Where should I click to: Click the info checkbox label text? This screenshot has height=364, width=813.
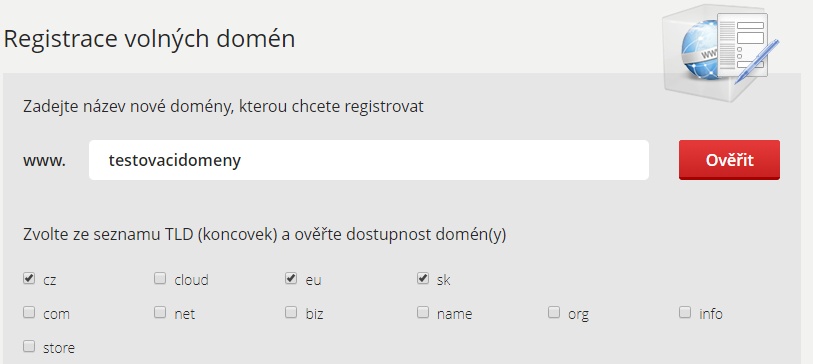click(x=710, y=314)
